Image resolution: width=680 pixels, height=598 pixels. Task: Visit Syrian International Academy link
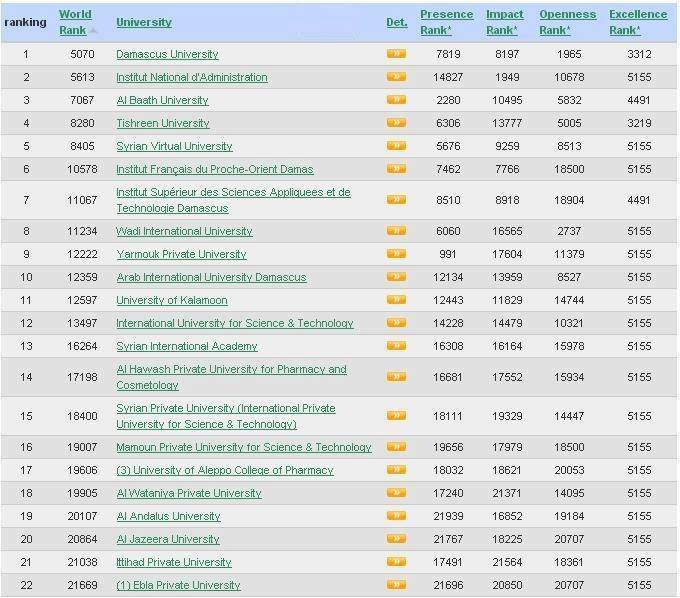click(x=187, y=346)
